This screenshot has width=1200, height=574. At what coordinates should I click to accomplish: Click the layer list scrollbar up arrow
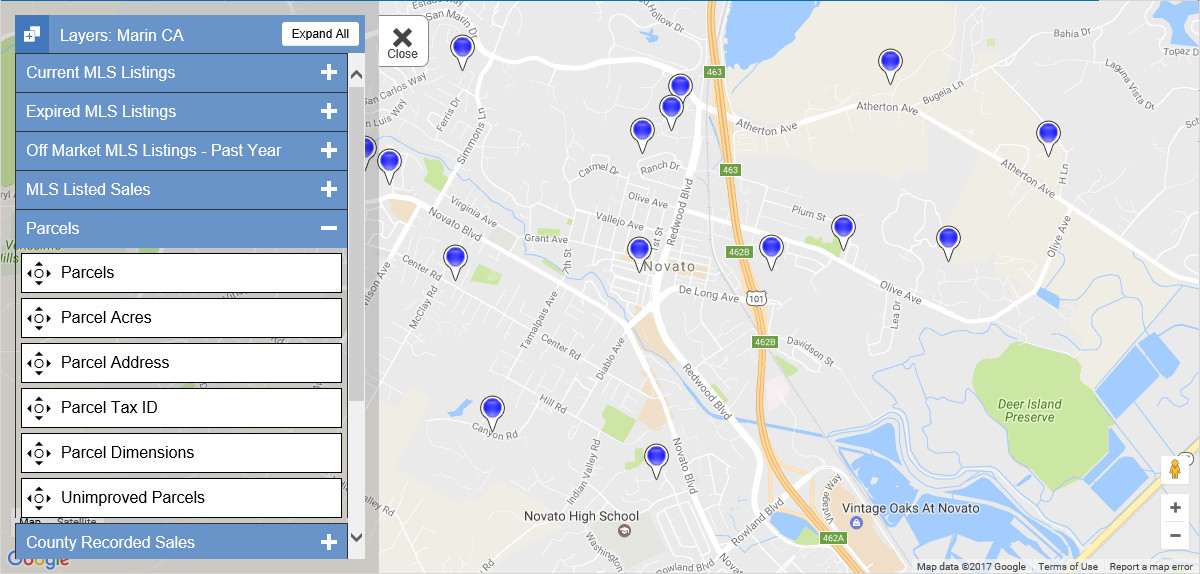pos(356,73)
